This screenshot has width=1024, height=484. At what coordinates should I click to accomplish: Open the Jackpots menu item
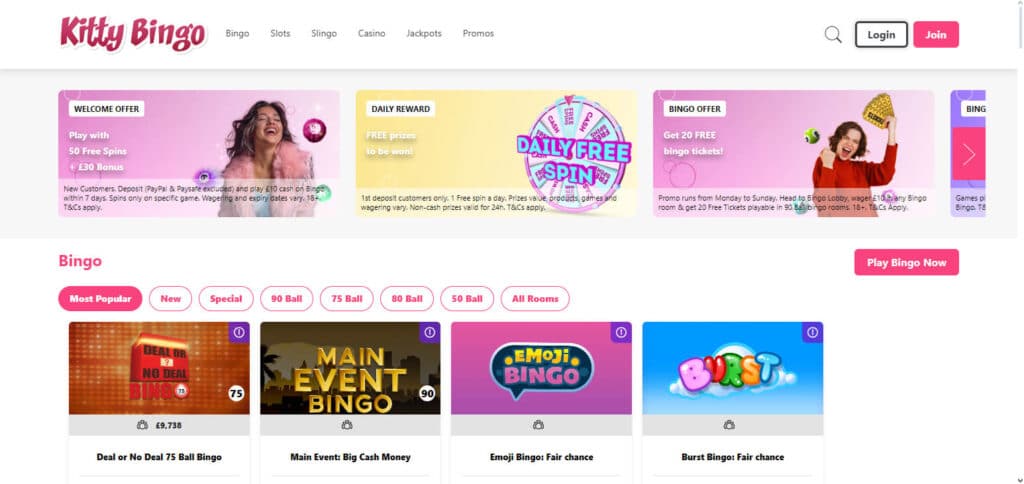click(x=424, y=33)
